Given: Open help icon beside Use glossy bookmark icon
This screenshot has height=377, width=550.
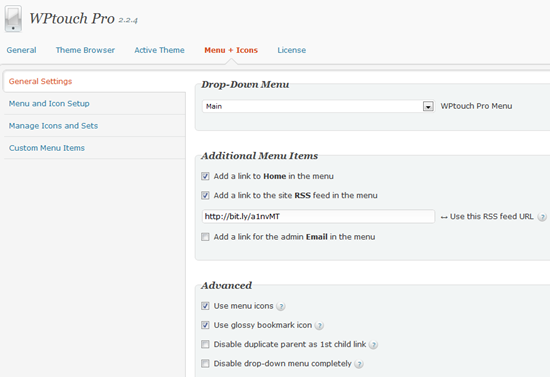Looking at the screenshot, I should pyautogui.click(x=319, y=326).
